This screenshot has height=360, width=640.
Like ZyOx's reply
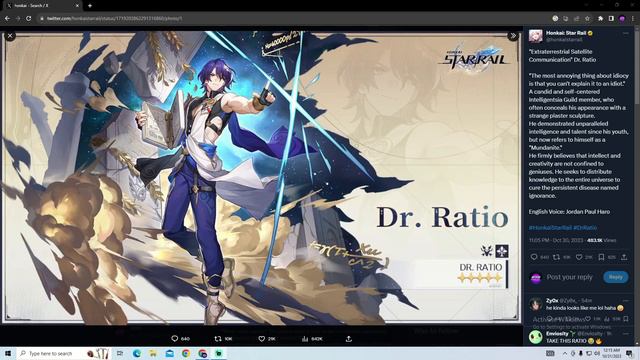point(588,318)
